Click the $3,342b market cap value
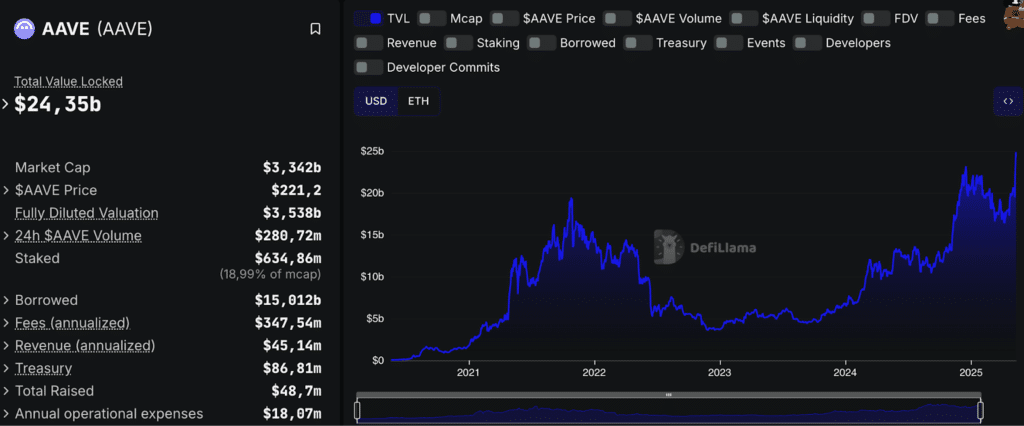This screenshot has height=426, width=1024. [x=292, y=168]
